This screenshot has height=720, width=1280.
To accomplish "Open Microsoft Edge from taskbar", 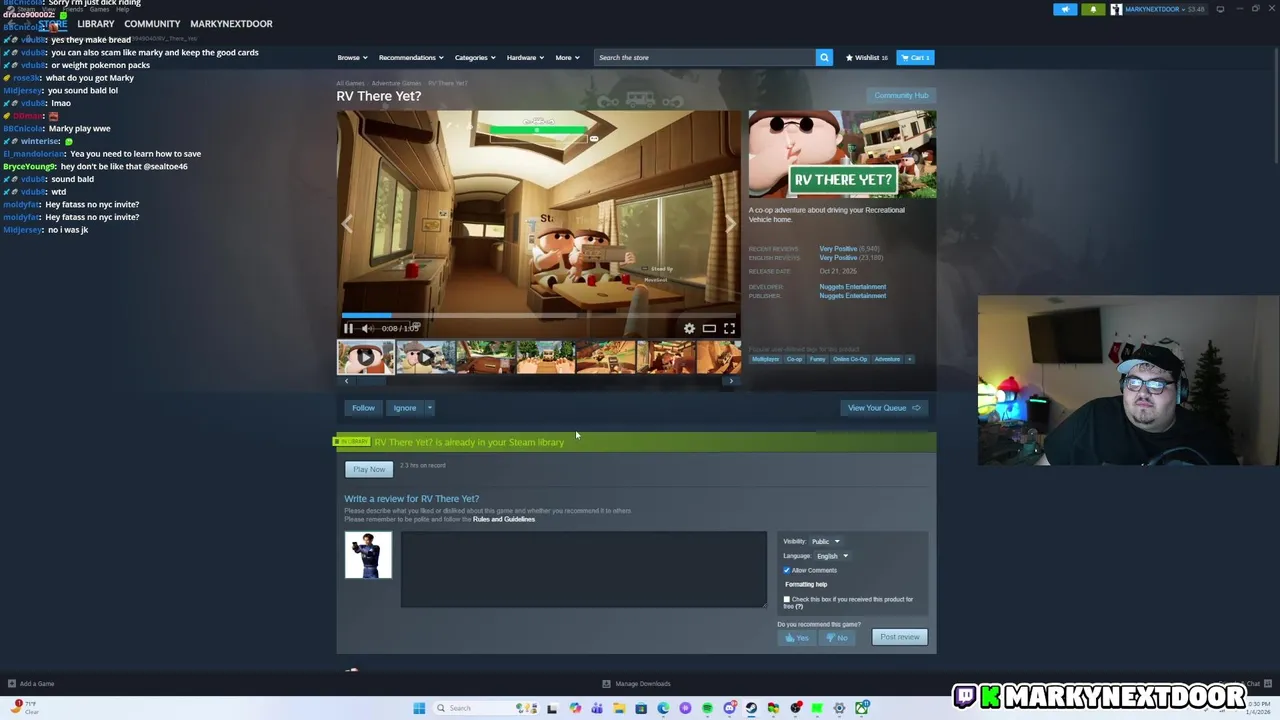I will click(x=663, y=708).
